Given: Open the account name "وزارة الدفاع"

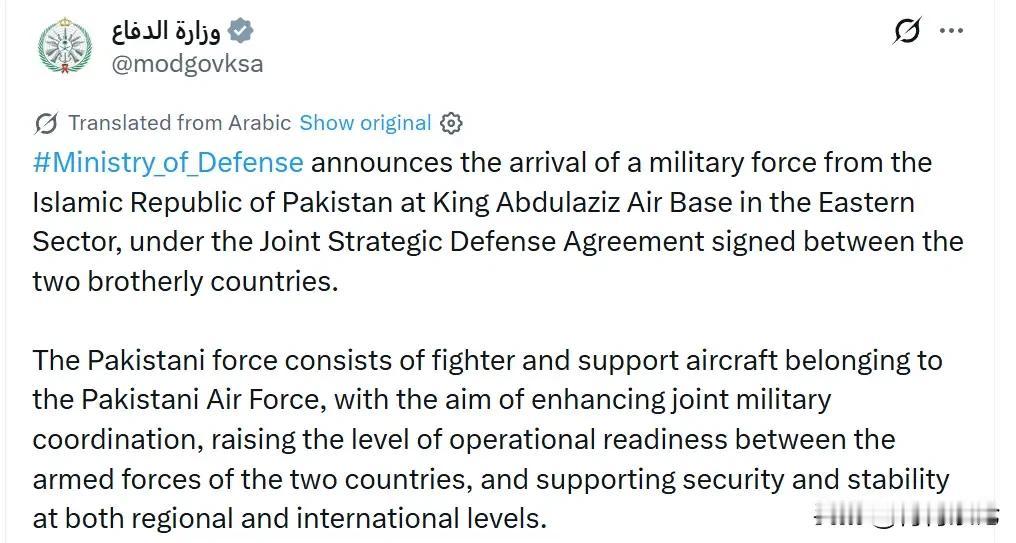Looking at the screenshot, I should (x=167, y=31).
